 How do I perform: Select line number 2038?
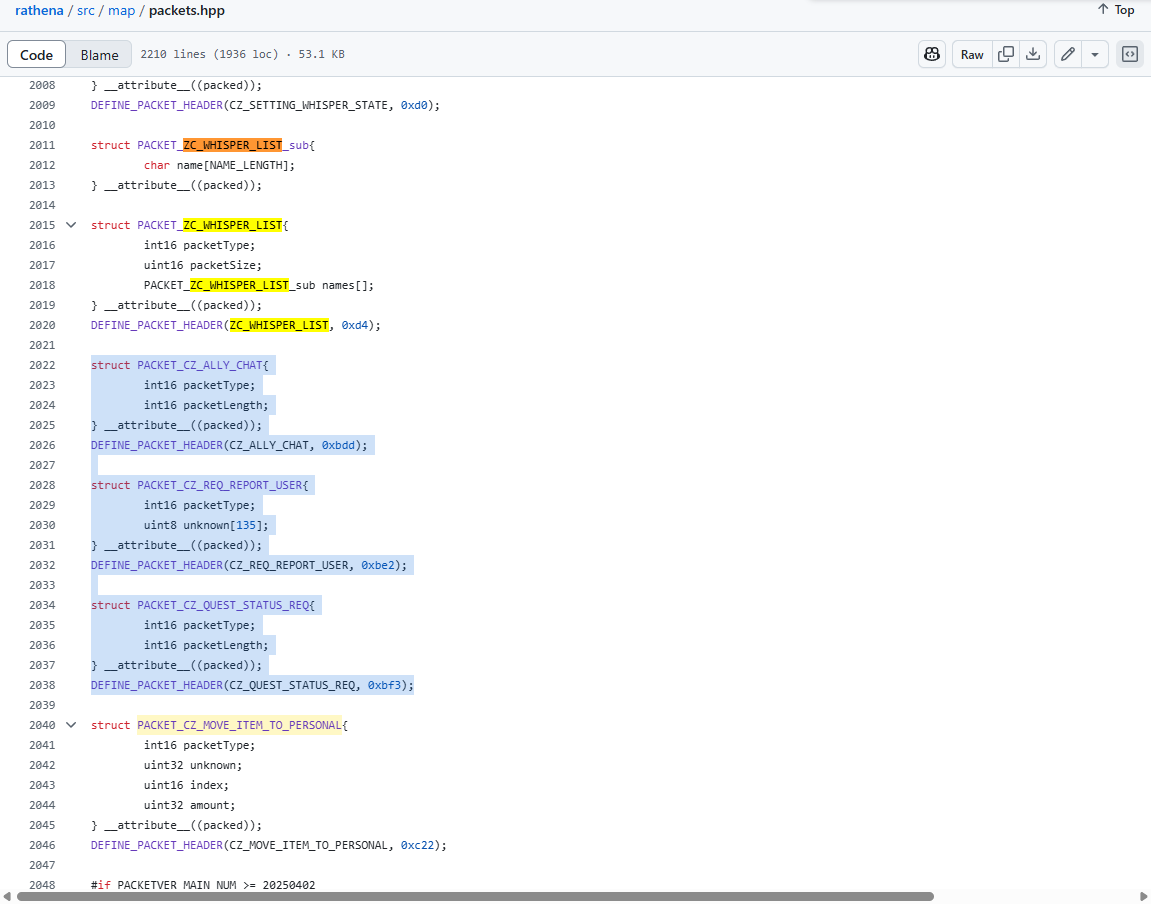pyautogui.click(x=42, y=685)
